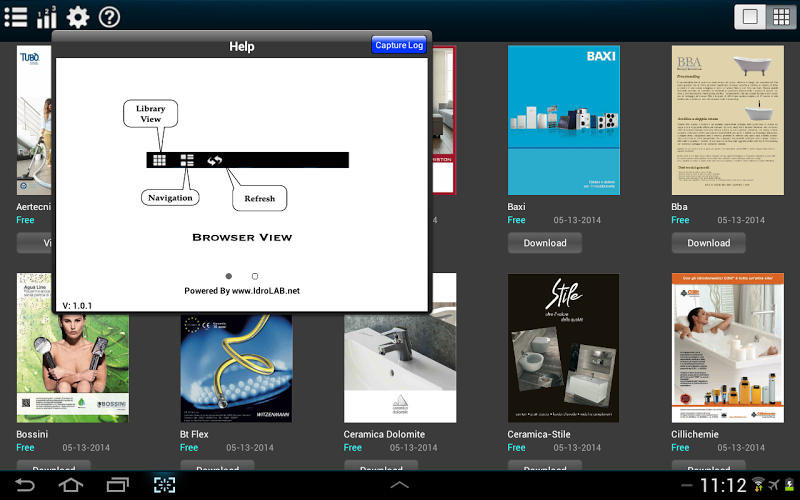
Task: Click the V: 1.0.1 version text
Action: (x=77, y=306)
